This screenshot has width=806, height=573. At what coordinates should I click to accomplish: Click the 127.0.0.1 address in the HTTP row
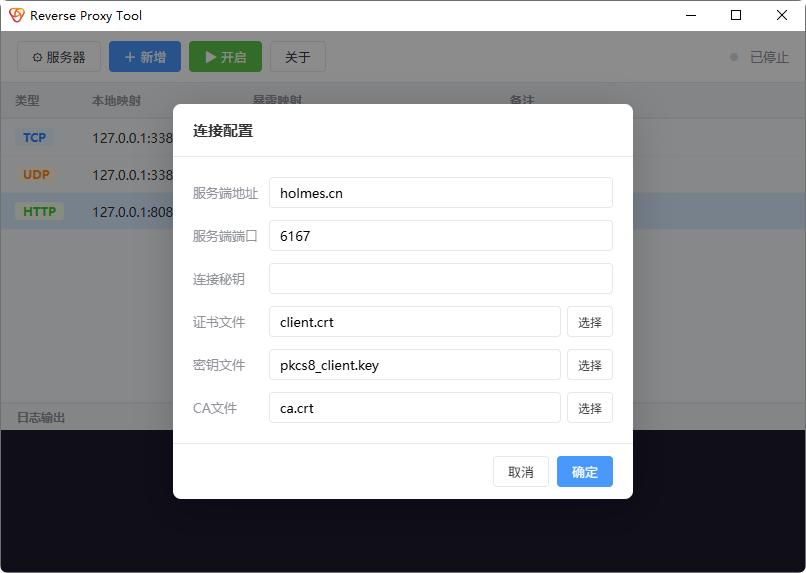coord(132,212)
